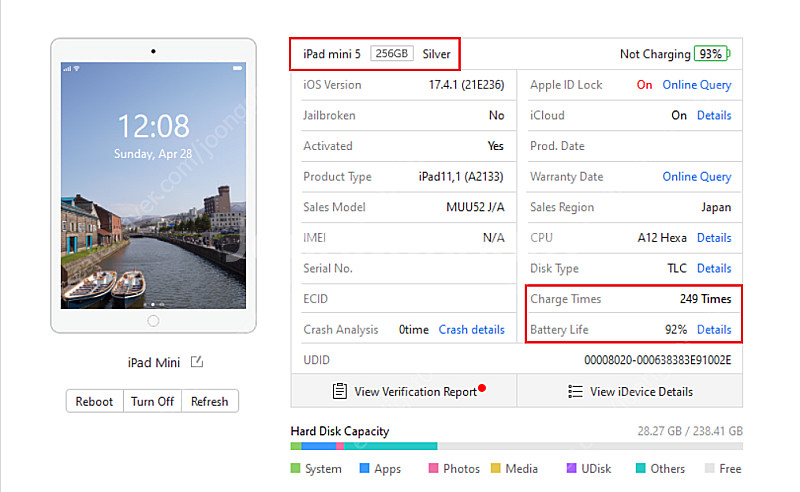The width and height of the screenshot is (800, 492).
Task: Click the ECID label
Action: click(315, 299)
